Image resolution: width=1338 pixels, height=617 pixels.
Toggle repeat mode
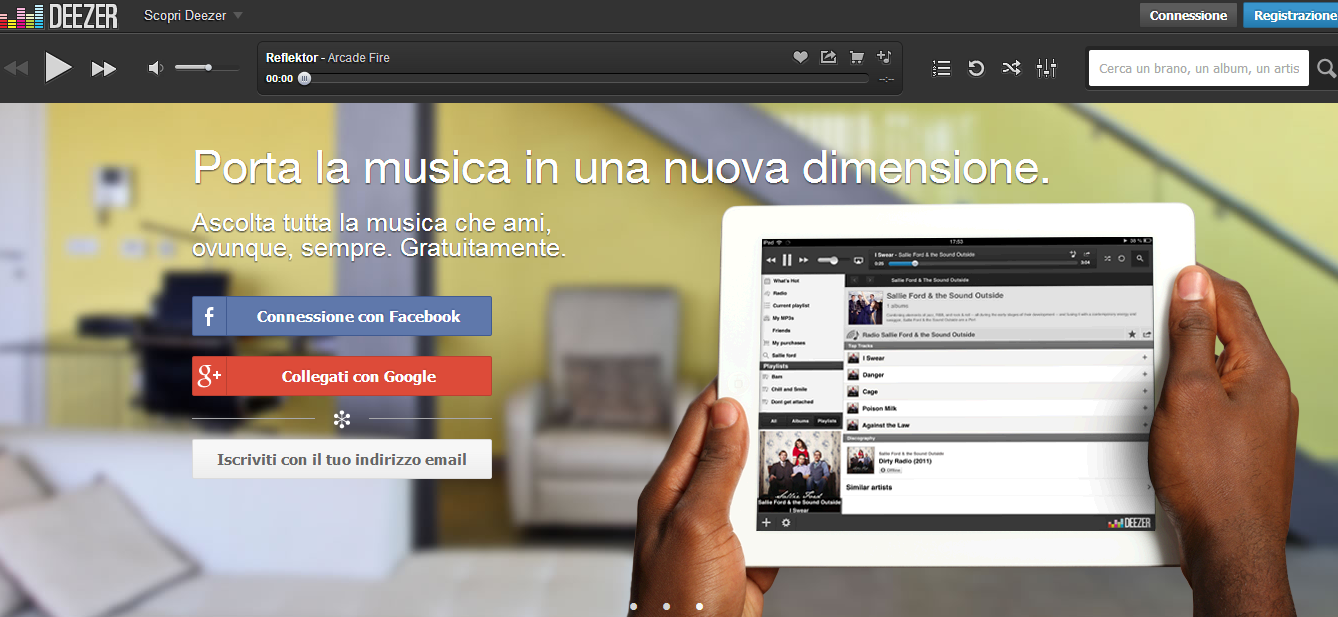tap(976, 68)
